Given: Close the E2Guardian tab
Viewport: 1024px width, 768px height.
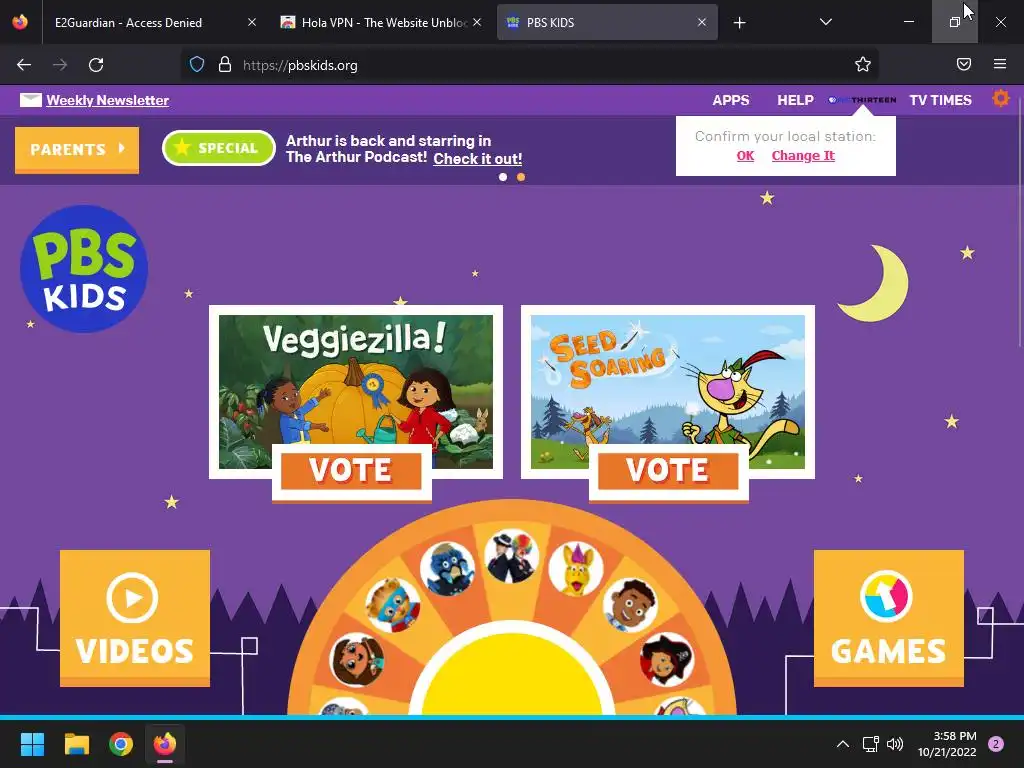Looking at the screenshot, I should click(x=252, y=22).
